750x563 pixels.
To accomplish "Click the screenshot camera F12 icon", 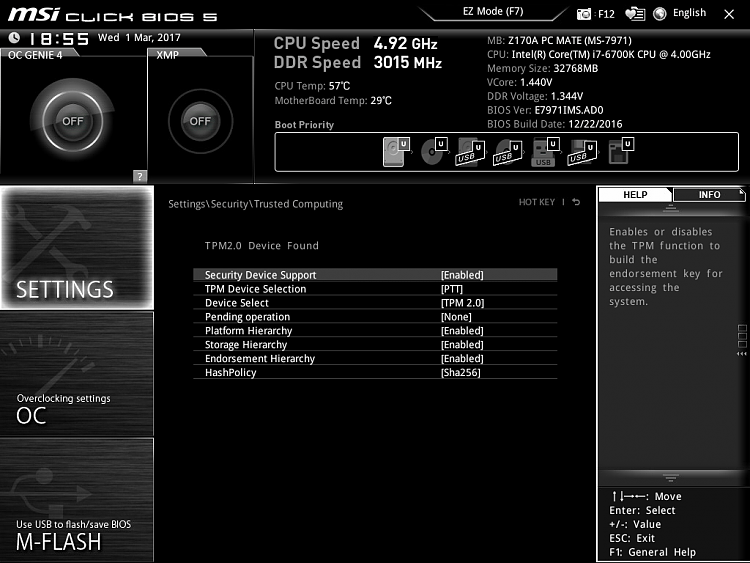I will 584,14.
